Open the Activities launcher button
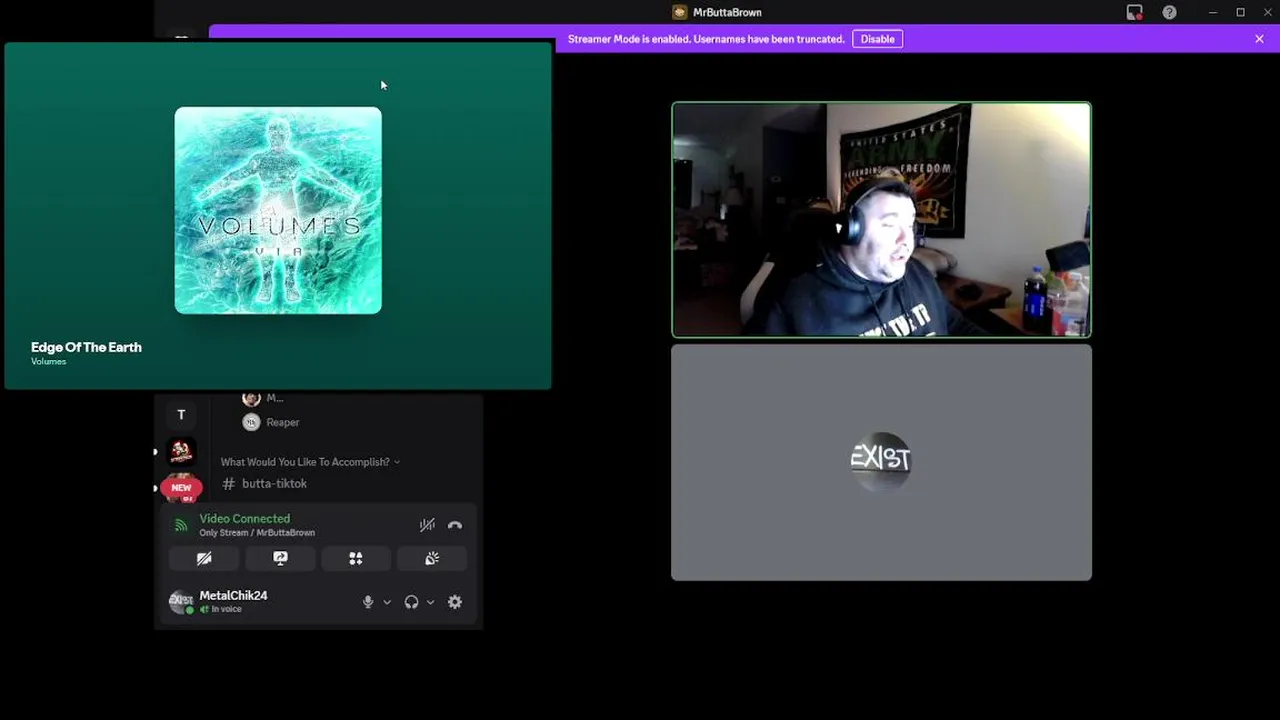The height and width of the screenshot is (720, 1280). (x=356, y=558)
